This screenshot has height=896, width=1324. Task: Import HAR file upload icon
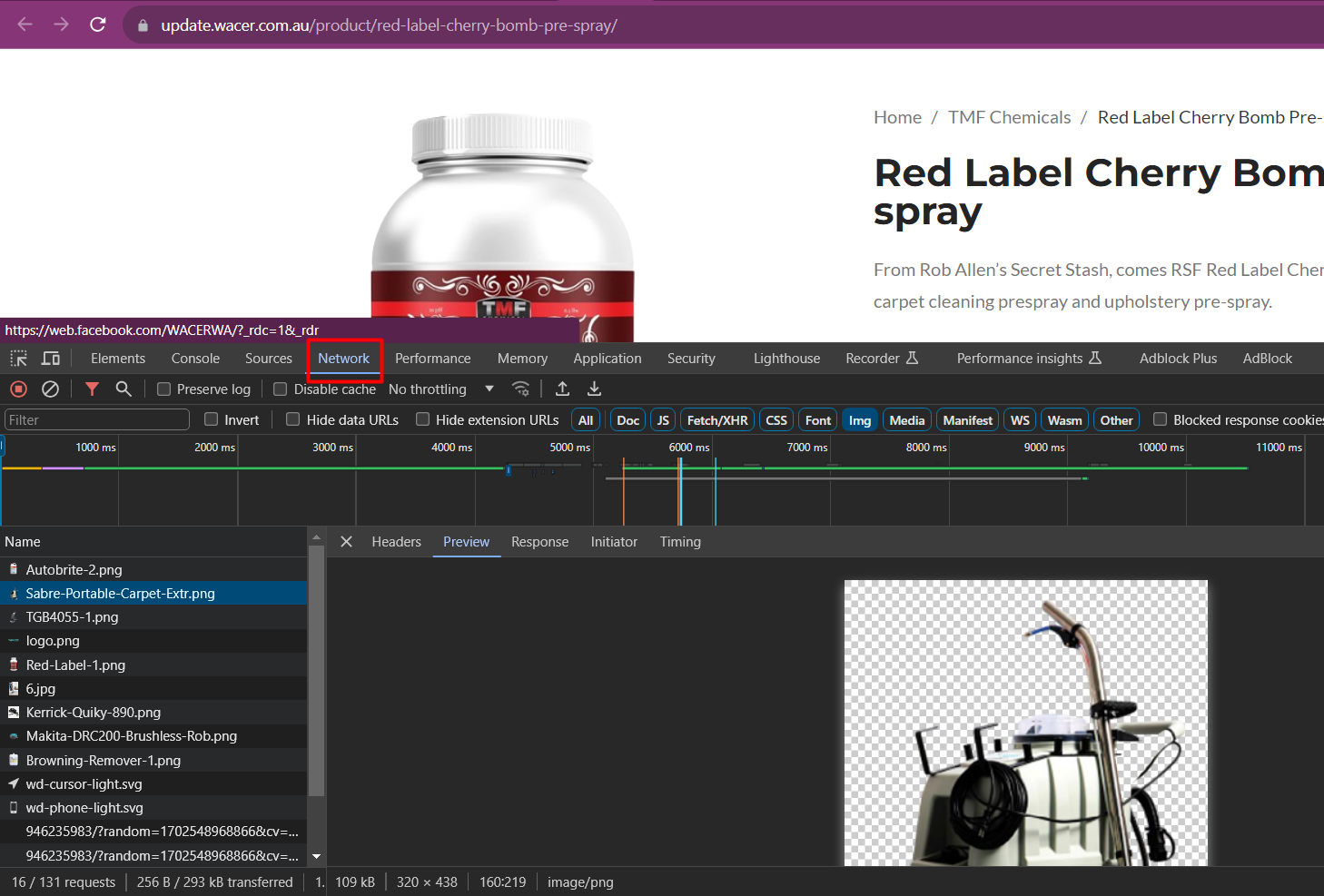[x=563, y=389]
